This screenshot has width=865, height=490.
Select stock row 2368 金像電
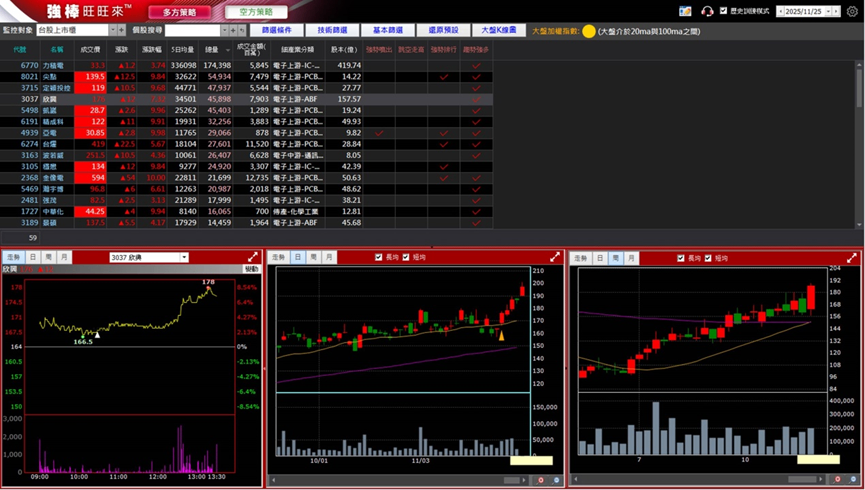[246, 178]
